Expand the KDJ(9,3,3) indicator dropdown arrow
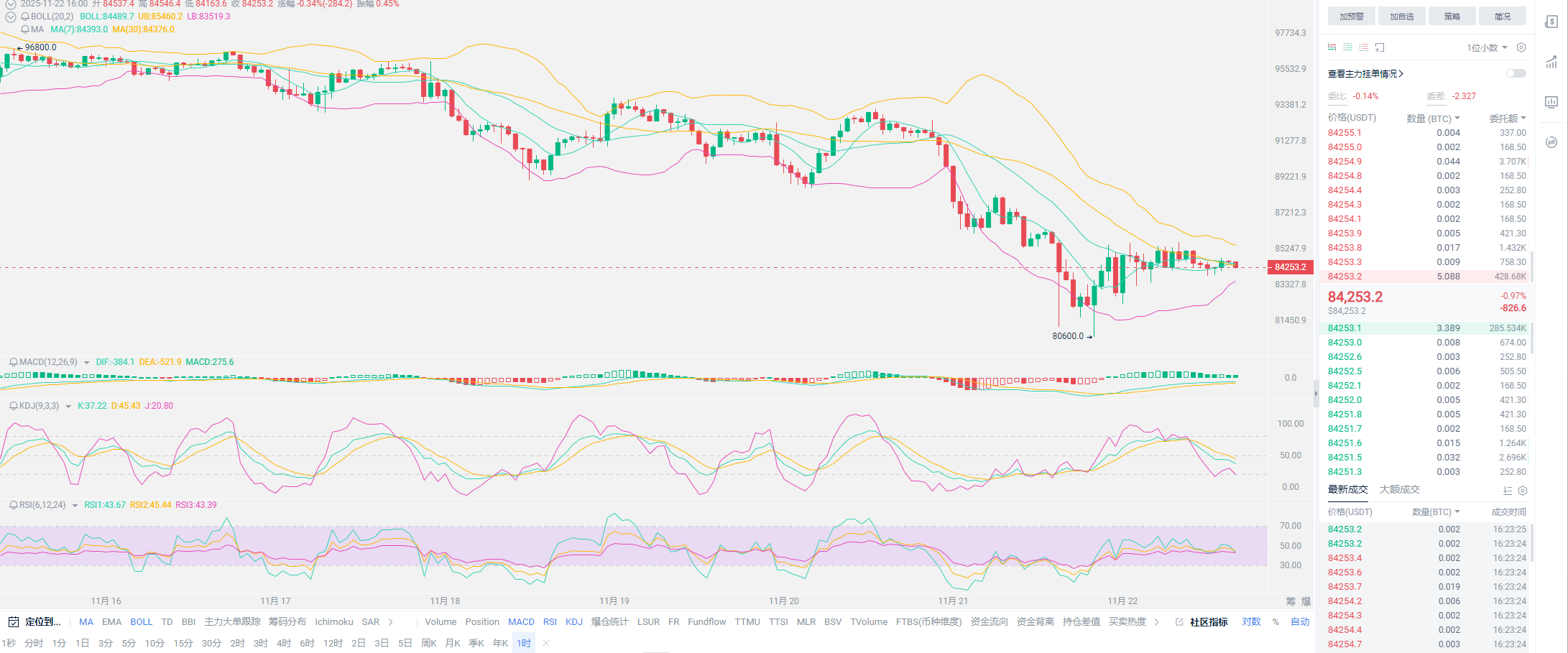Image resolution: width=1568 pixels, height=653 pixels. (x=68, y=407)
